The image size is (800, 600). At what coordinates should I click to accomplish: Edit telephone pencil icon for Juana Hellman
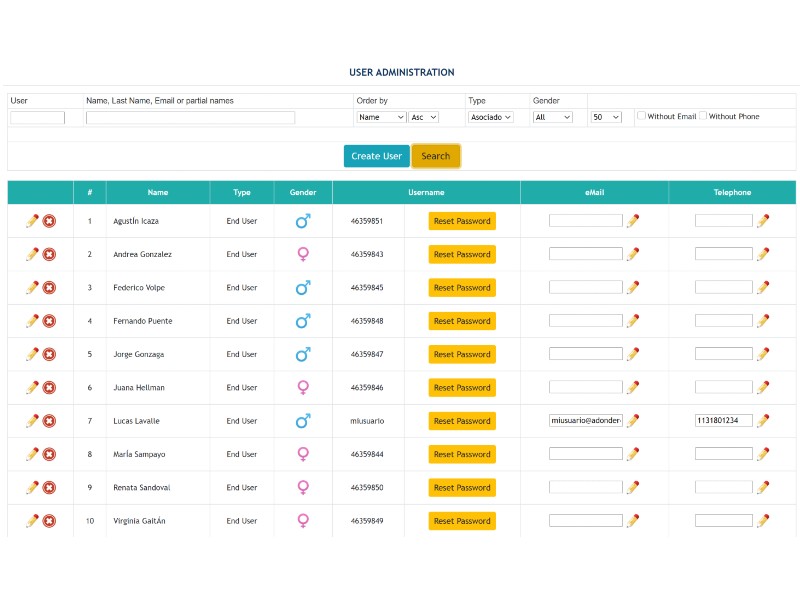763,388
